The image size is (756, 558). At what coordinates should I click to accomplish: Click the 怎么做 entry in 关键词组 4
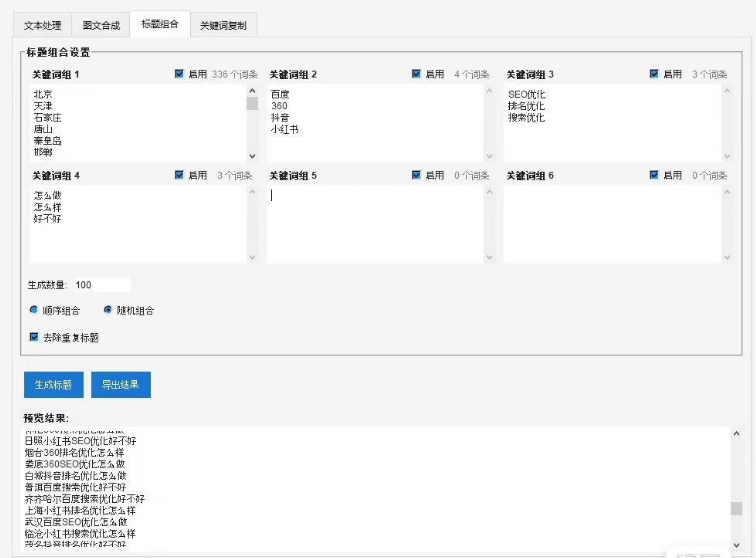(47, 195)
